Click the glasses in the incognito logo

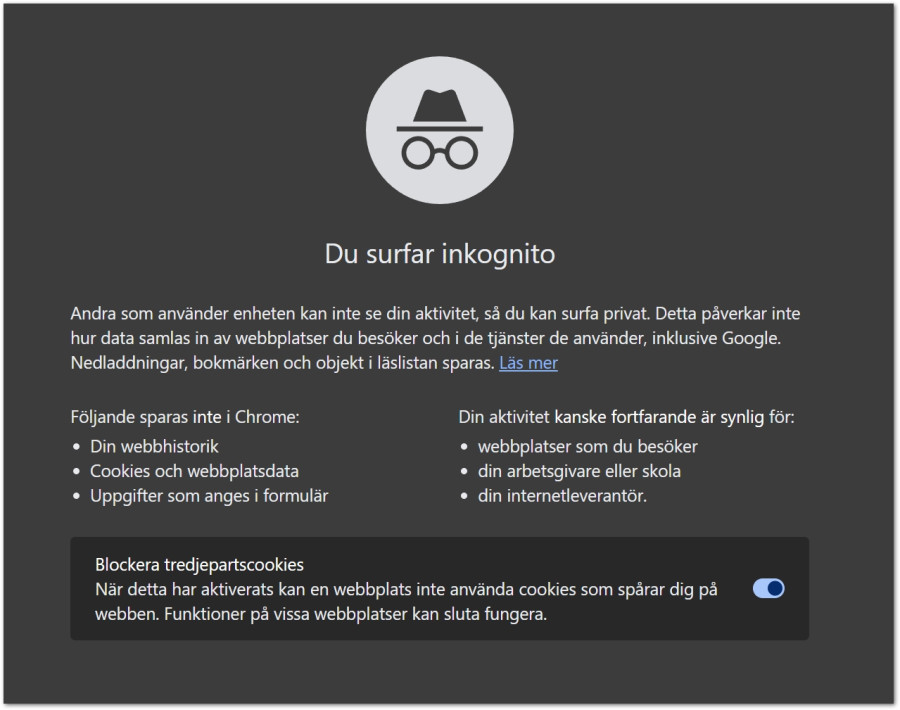click(440, 153)
